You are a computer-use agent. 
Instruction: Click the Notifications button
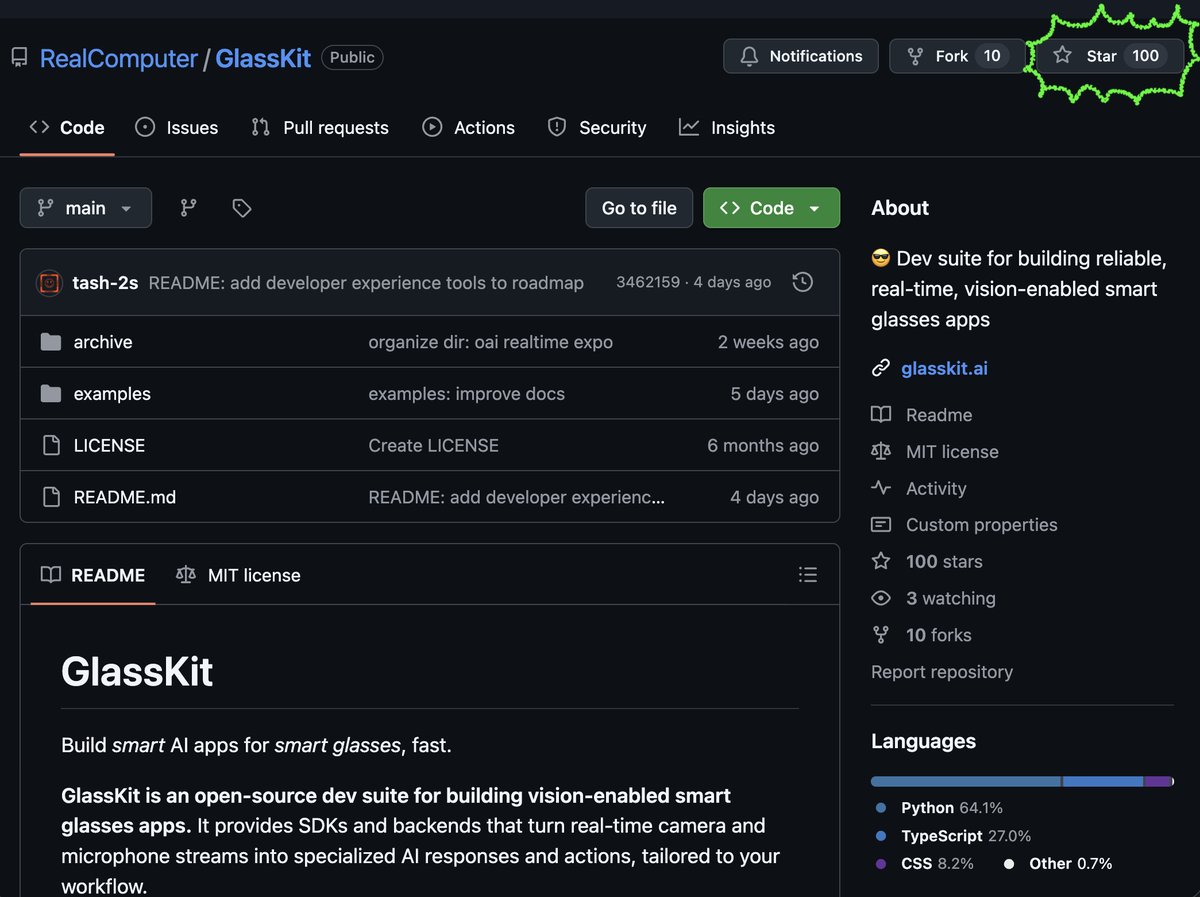801,56
